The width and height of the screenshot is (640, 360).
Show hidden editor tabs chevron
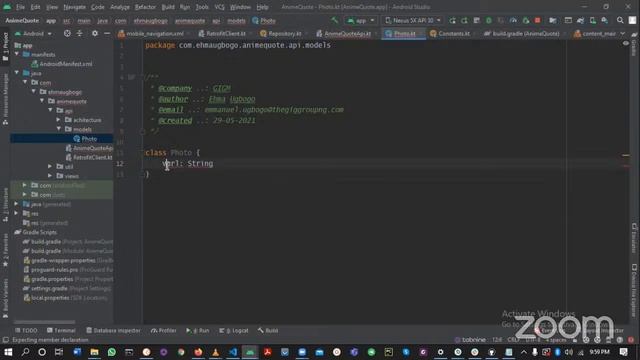click(x=622, y=33)
